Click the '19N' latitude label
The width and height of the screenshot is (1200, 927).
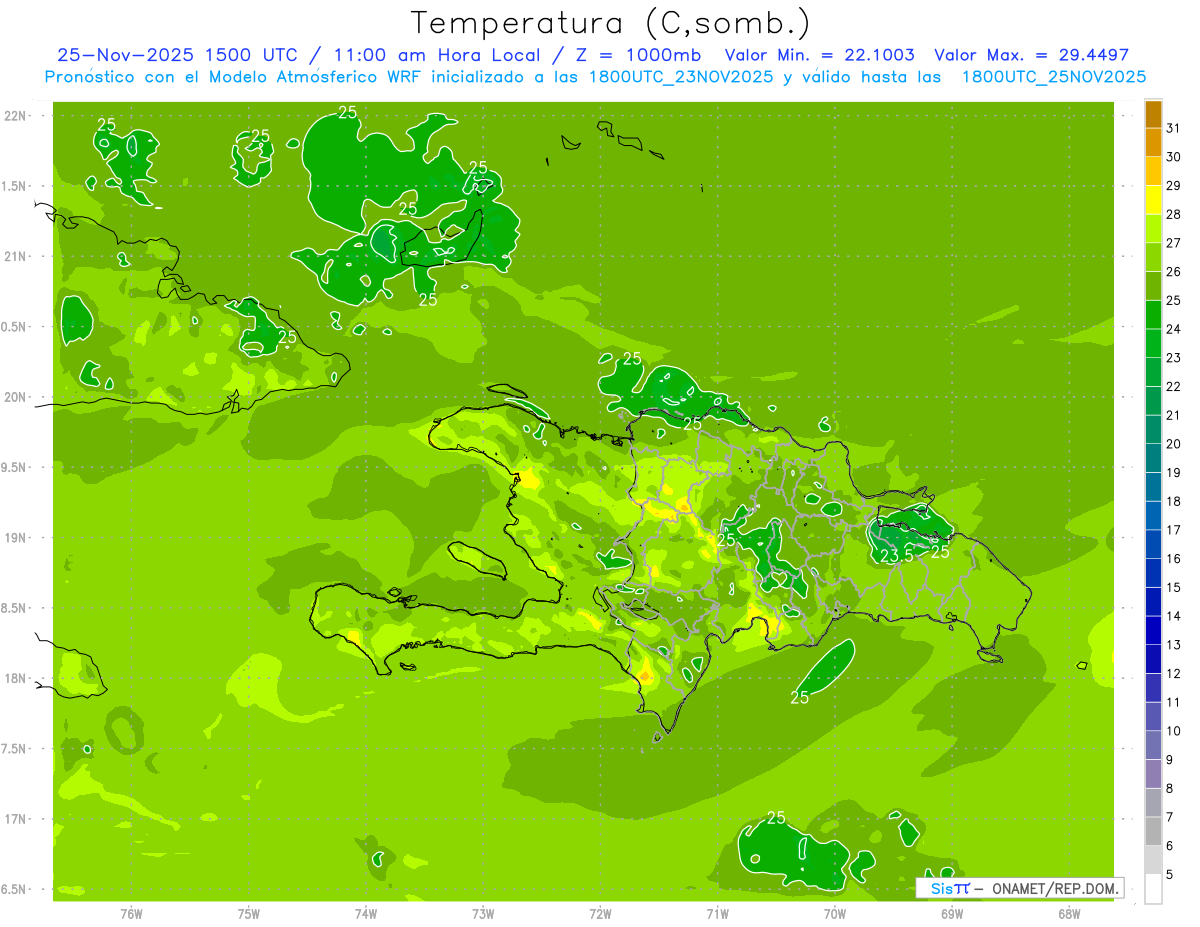(x=15, y=538)
